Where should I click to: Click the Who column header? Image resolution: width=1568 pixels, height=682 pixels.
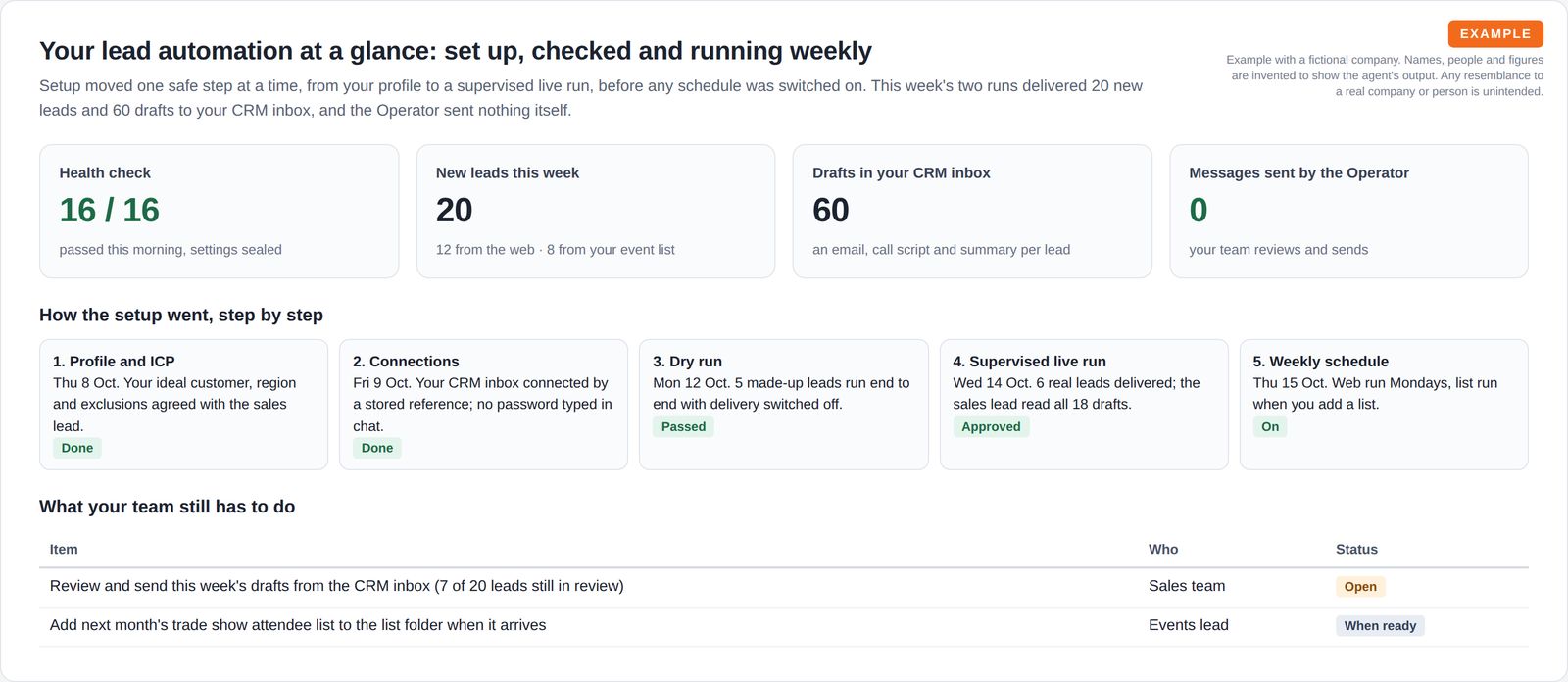click(x=1163, y=550)
